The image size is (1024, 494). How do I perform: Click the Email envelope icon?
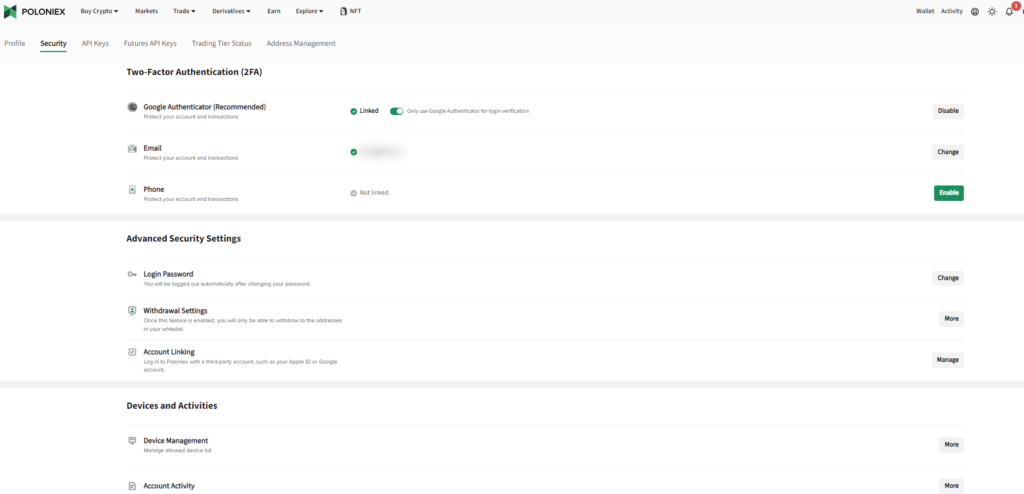pos(132,149)
